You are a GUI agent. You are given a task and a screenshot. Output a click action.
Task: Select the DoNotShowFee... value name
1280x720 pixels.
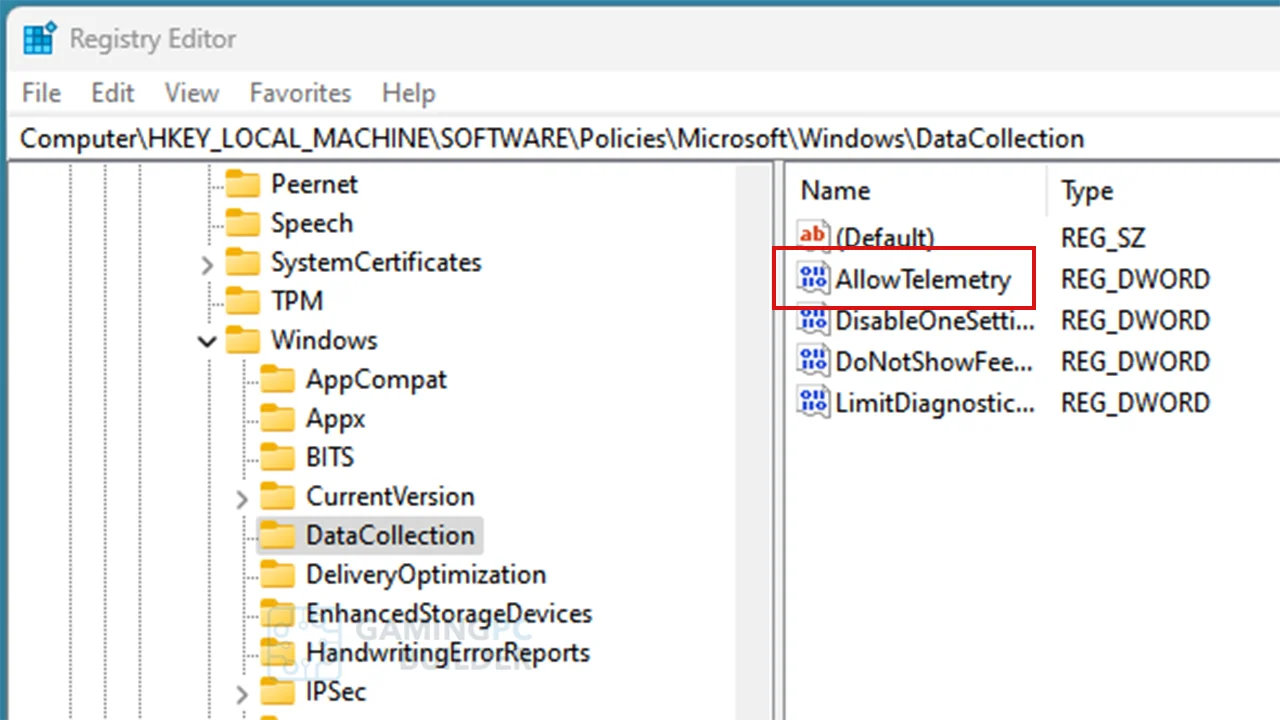[x=935, y=361]
